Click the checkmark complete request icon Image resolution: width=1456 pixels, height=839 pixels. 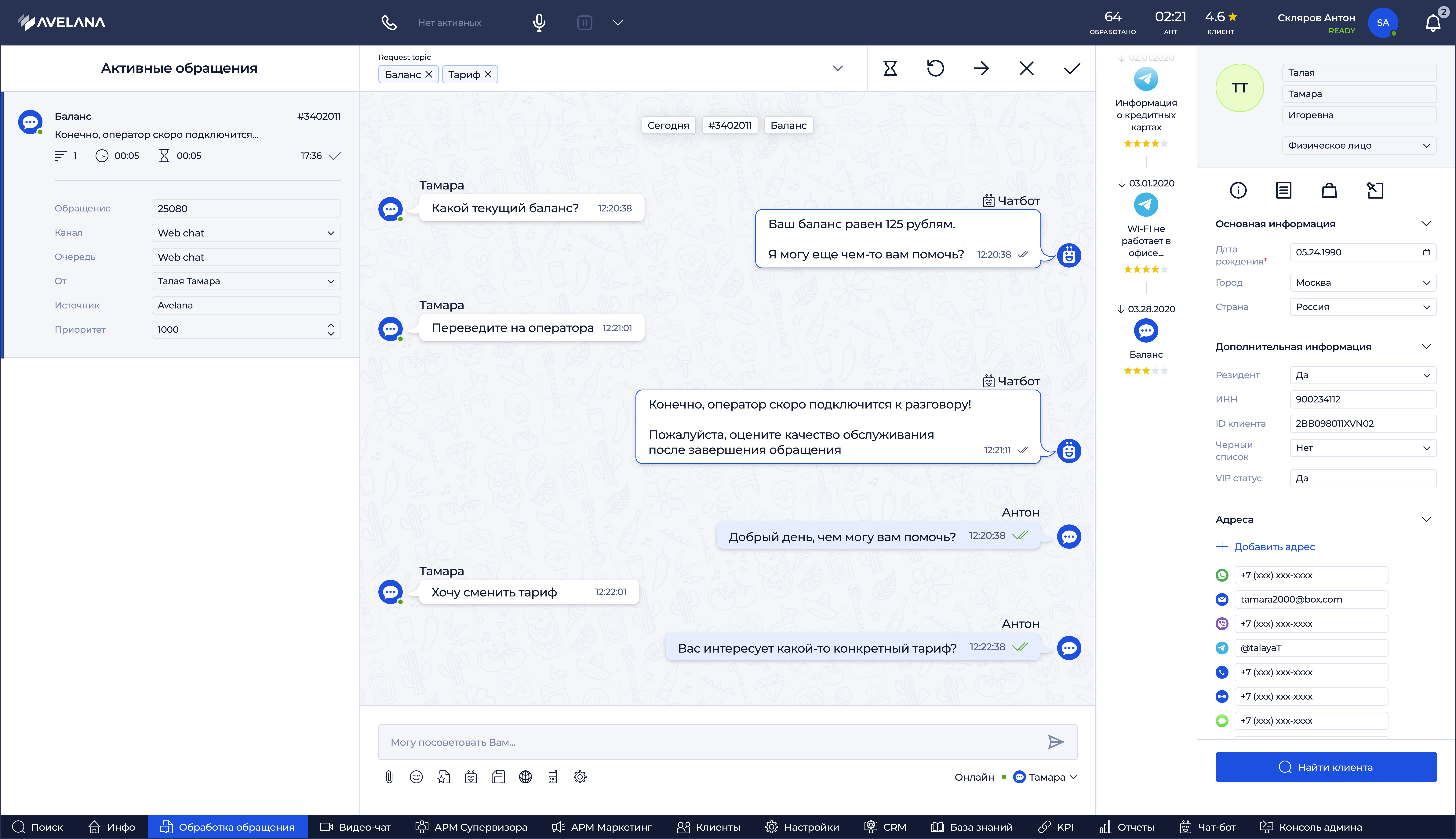1072,68
